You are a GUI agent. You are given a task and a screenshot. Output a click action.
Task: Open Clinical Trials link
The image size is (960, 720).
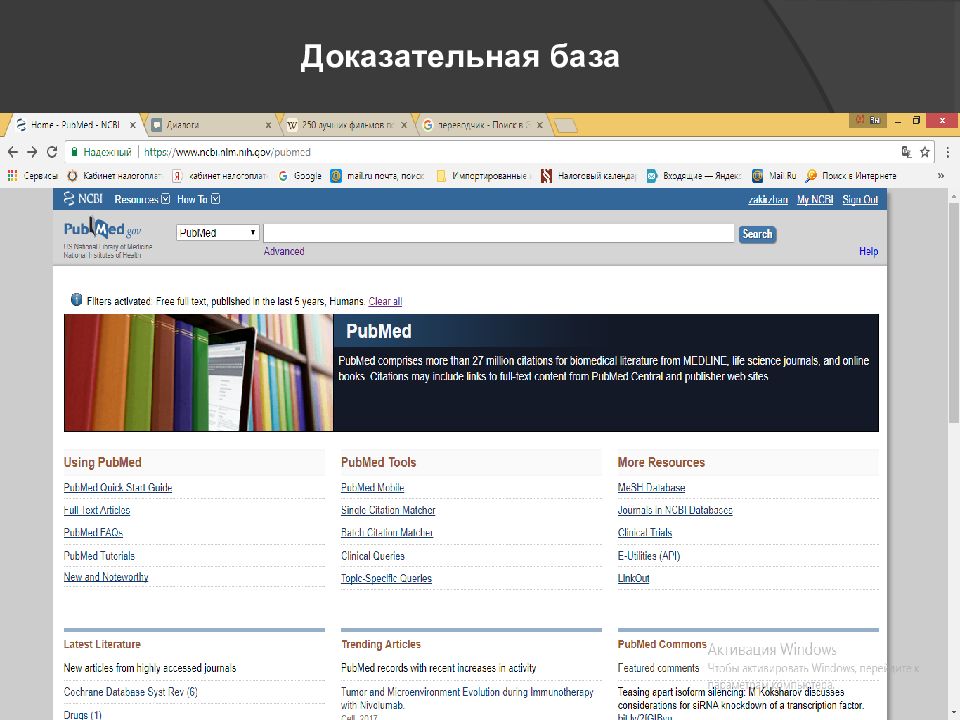click(645, 533)
